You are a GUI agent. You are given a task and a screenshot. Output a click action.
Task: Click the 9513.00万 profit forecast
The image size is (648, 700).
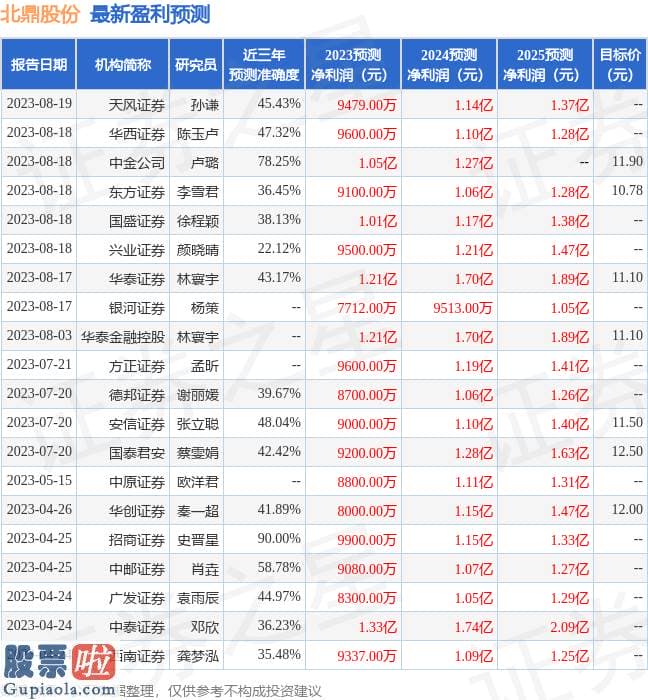(463, 308)
